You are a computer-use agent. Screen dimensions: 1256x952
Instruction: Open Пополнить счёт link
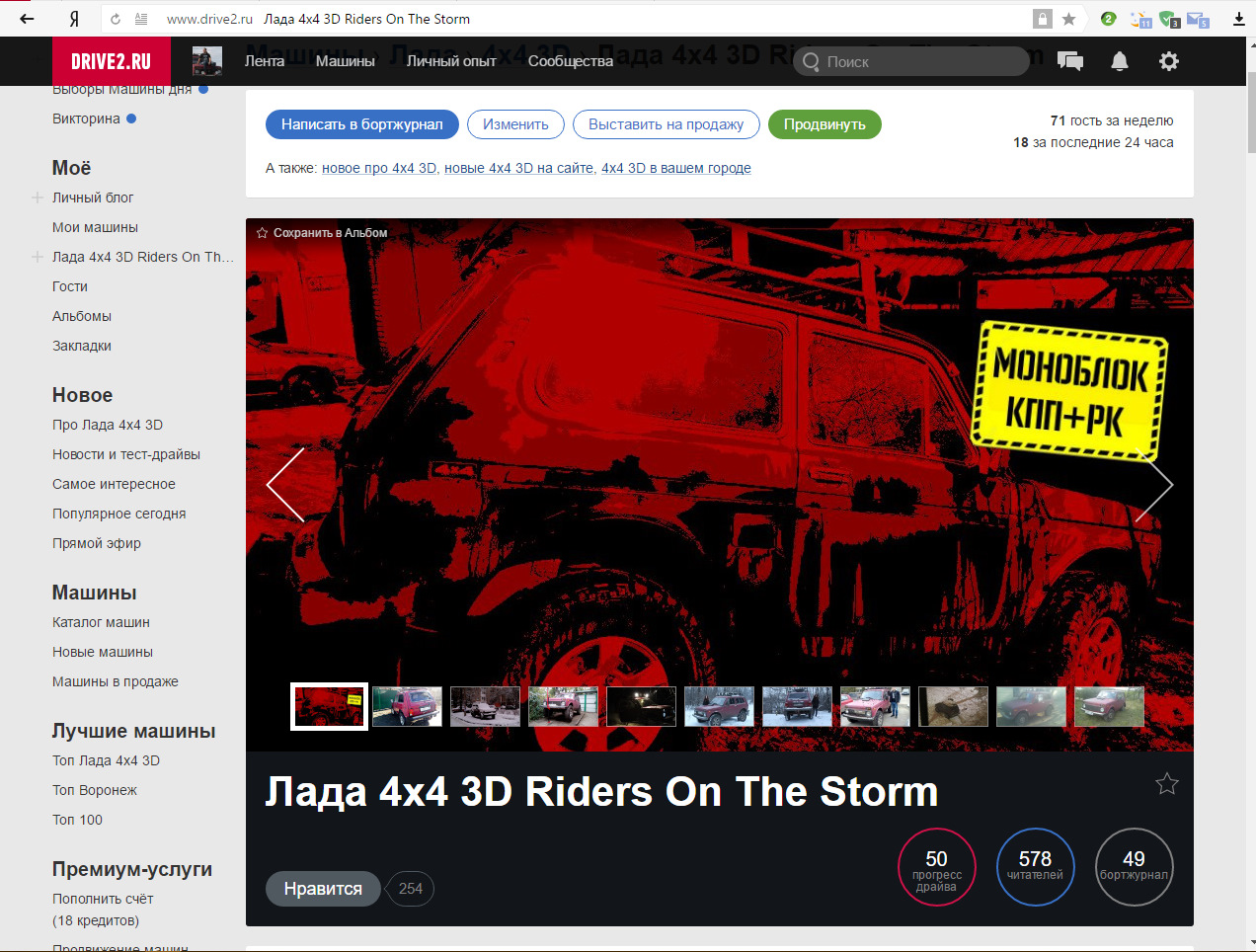pyautogui.click(x=103, y=899)
